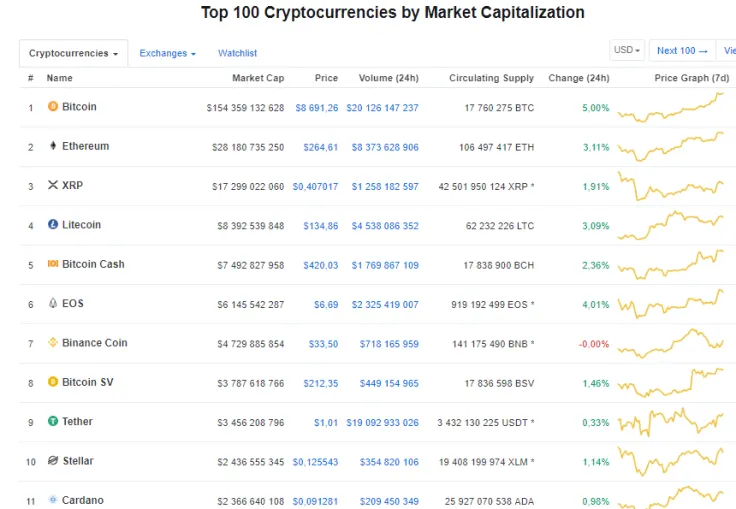The image size is (736, 509).
Task: Click the XRP logo icon
Action: click(53, 185)
